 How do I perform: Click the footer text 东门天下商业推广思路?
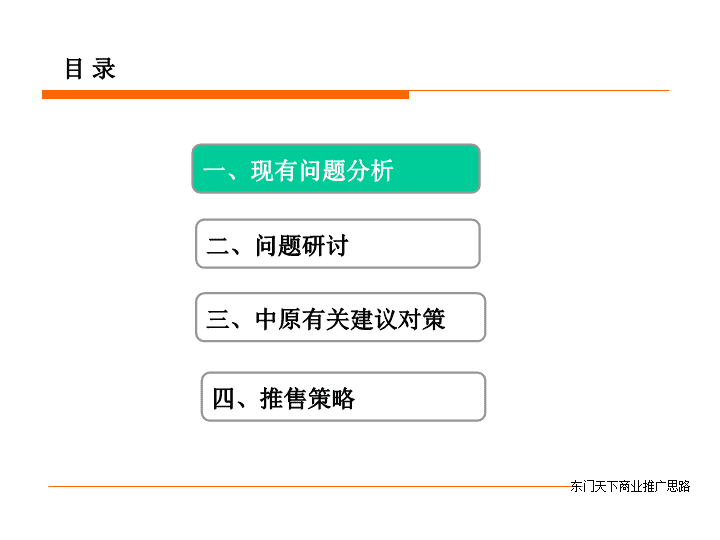click(x=630, y=486)
